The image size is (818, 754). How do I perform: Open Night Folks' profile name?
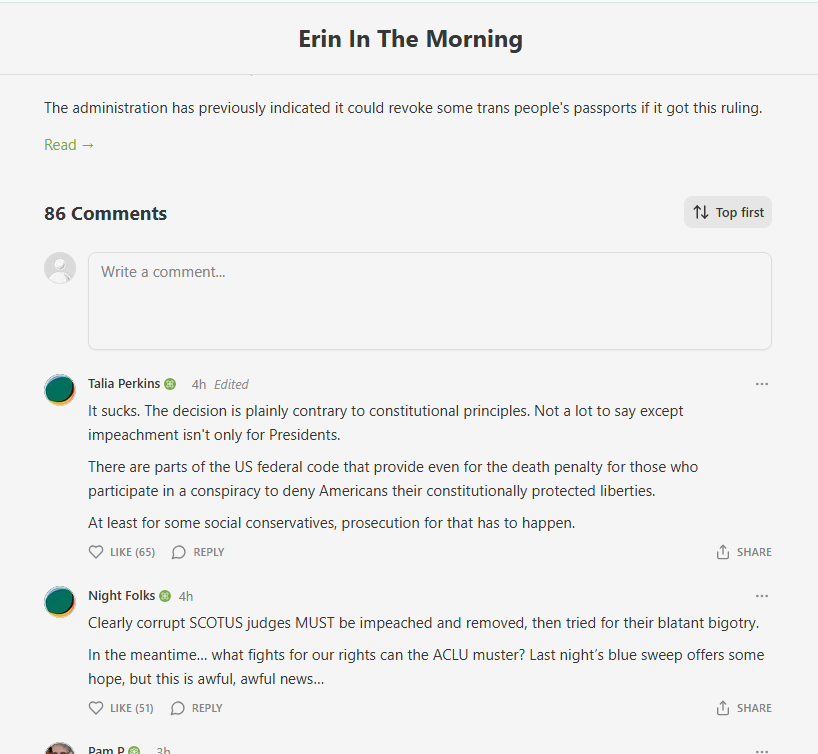121,596
